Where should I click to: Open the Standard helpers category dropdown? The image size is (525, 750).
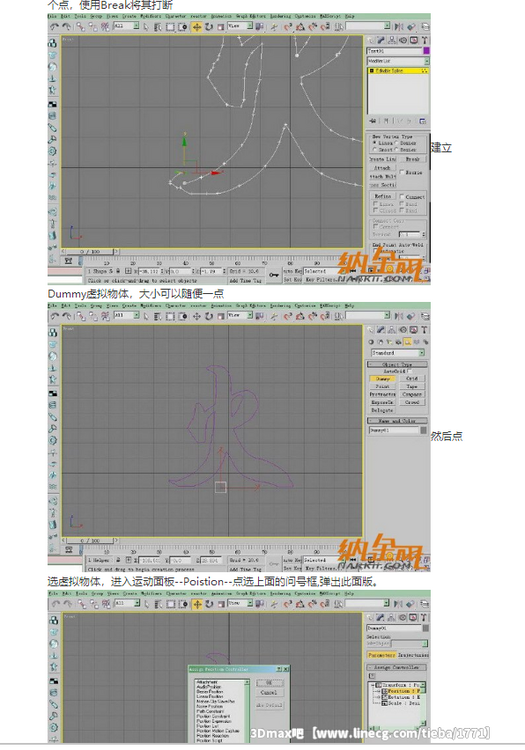(398, 353)
